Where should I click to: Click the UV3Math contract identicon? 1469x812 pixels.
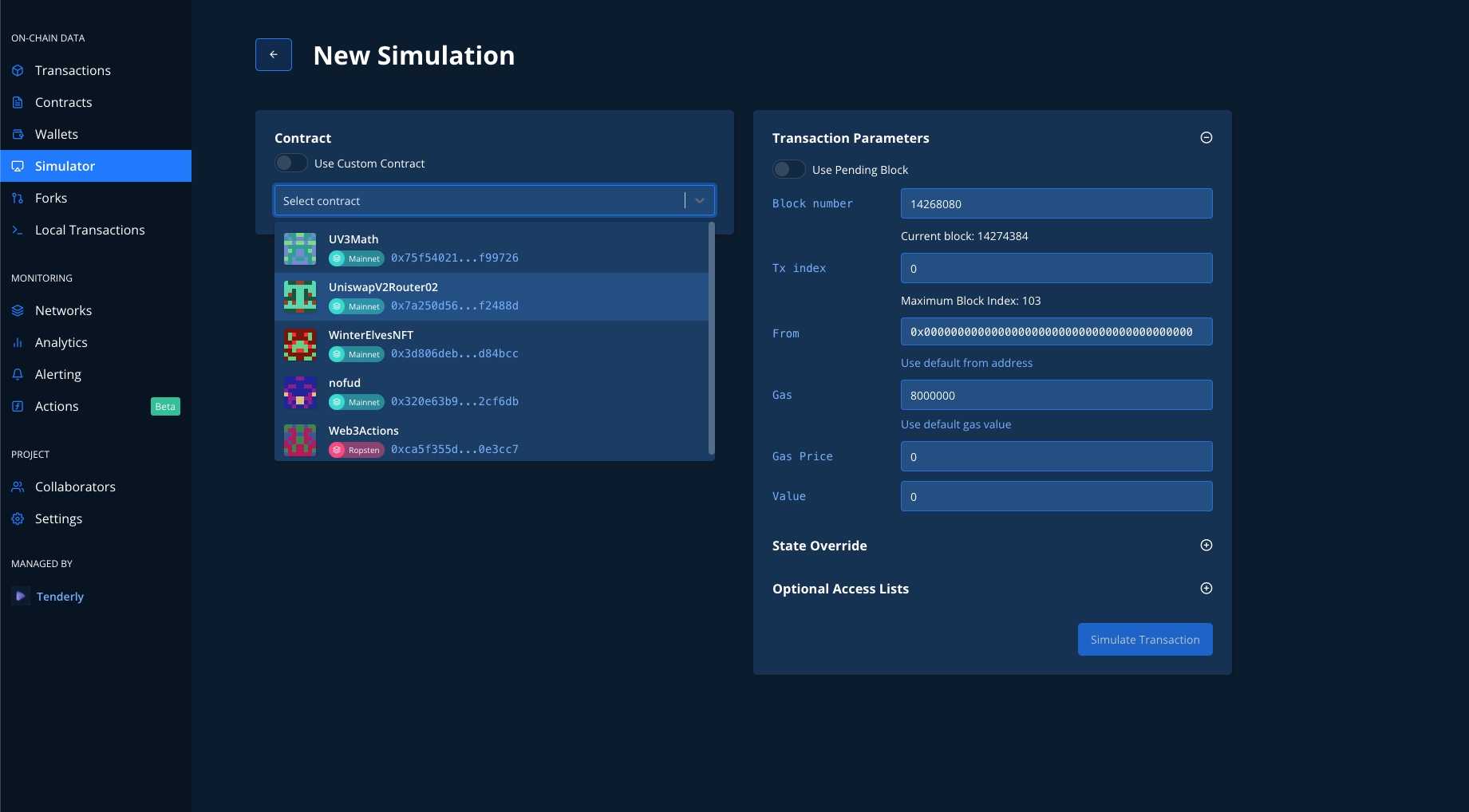pyautogui.click(x=300, y=249)
